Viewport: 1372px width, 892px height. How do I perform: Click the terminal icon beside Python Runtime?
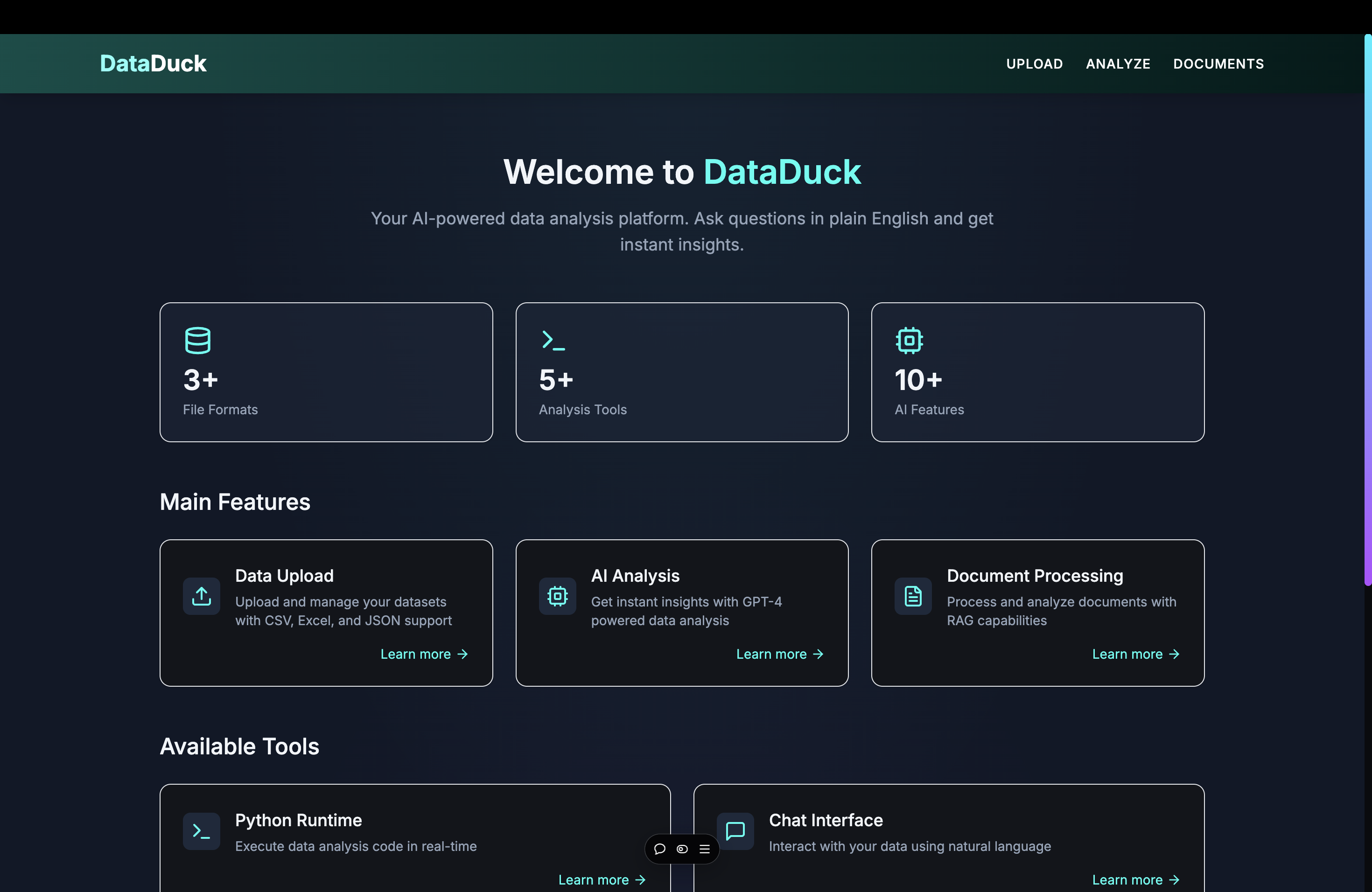click(201, 831)
